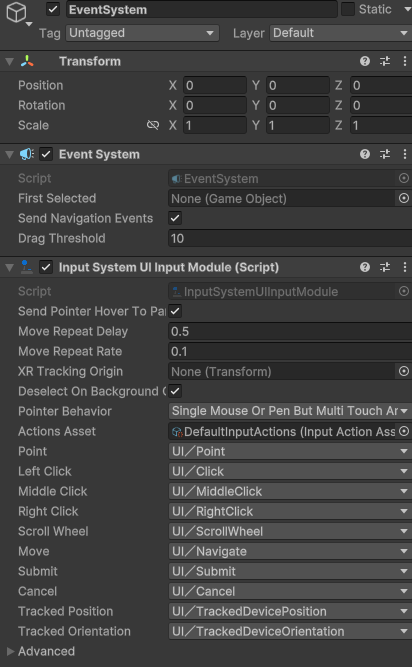
Task: Open the Layer dropdown showing Default
Action: tap(341, 33)
